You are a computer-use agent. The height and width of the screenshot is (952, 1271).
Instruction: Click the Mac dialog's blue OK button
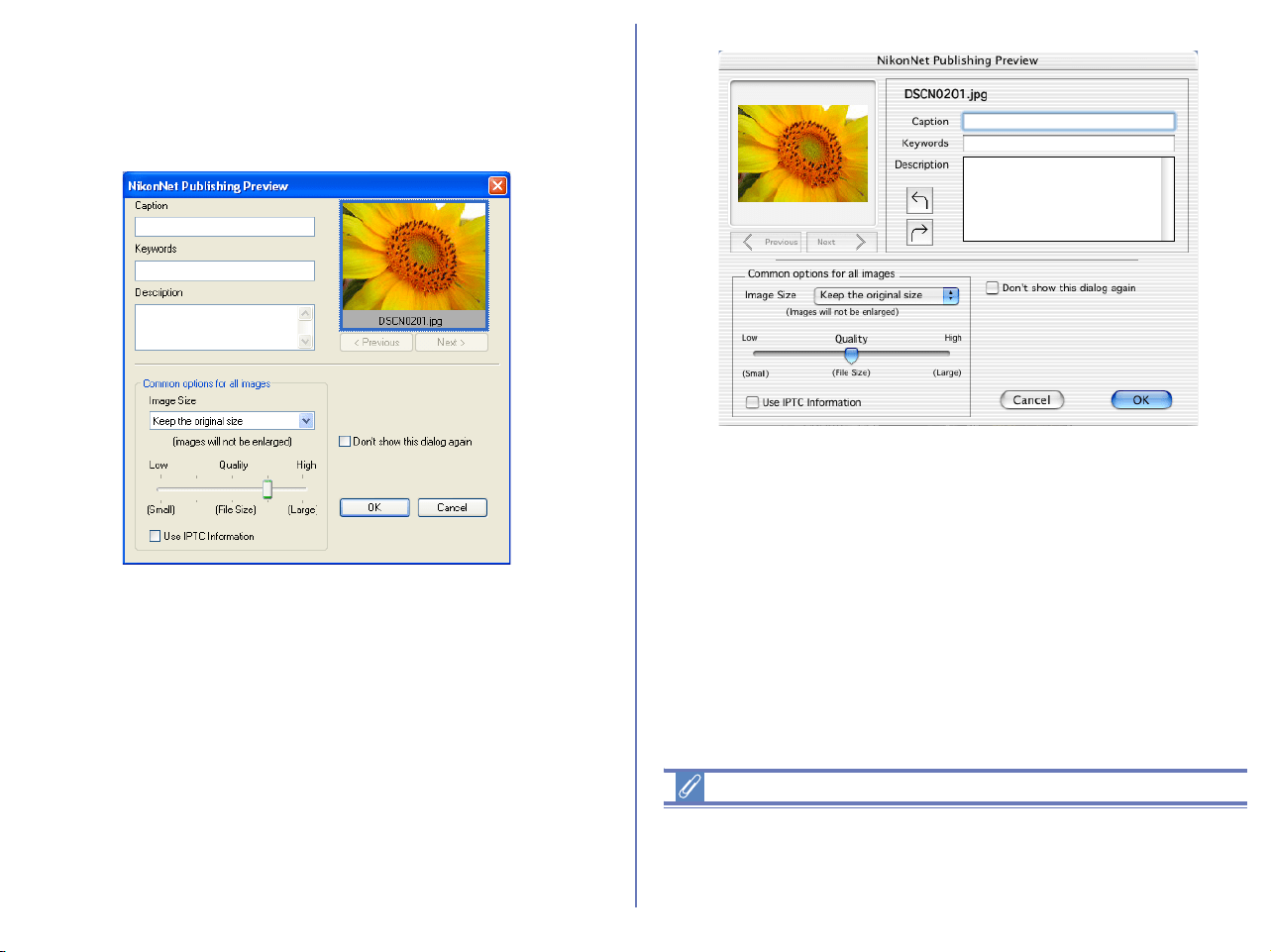(1141, 400)
